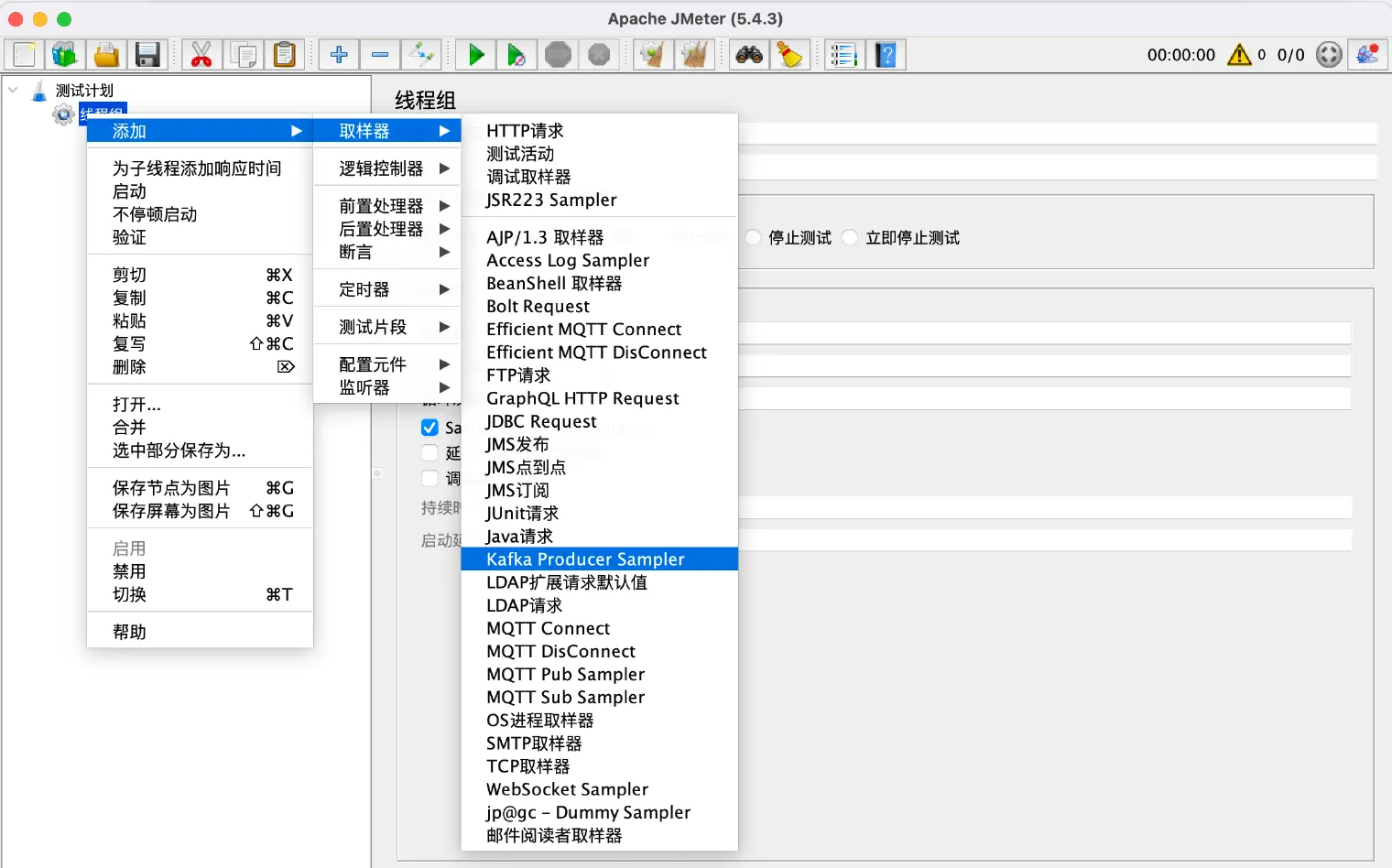Select 删除 in context menu

201,367
